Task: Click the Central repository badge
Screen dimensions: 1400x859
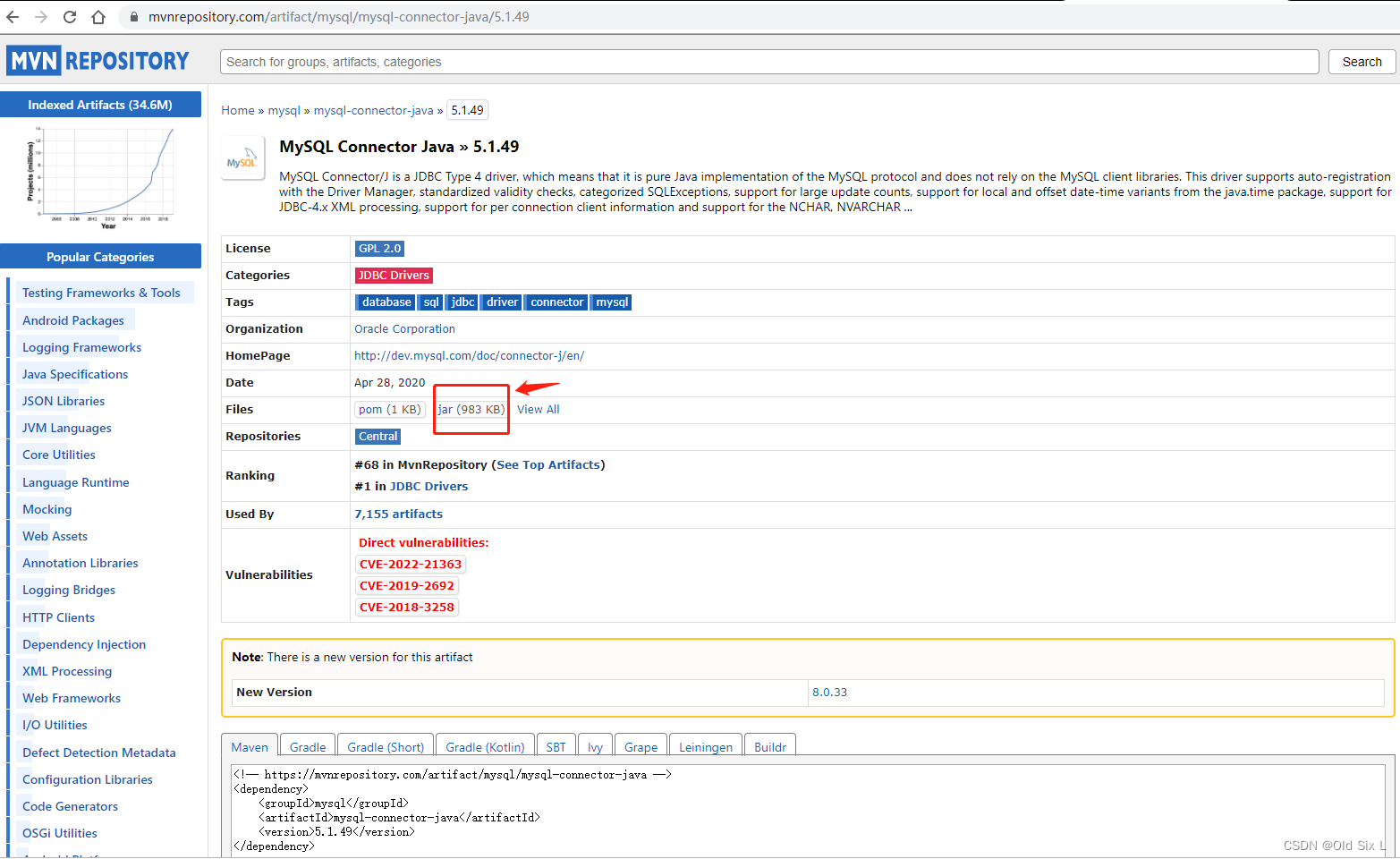Action: tap(378, 437)
